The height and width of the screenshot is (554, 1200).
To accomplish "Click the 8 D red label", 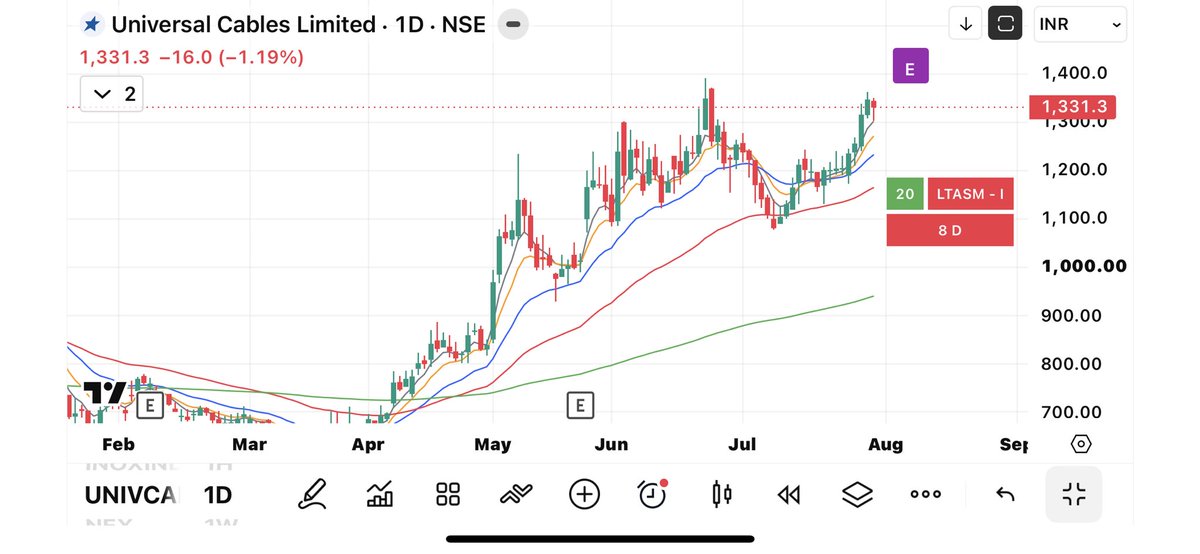I will (x=950, y=230).
